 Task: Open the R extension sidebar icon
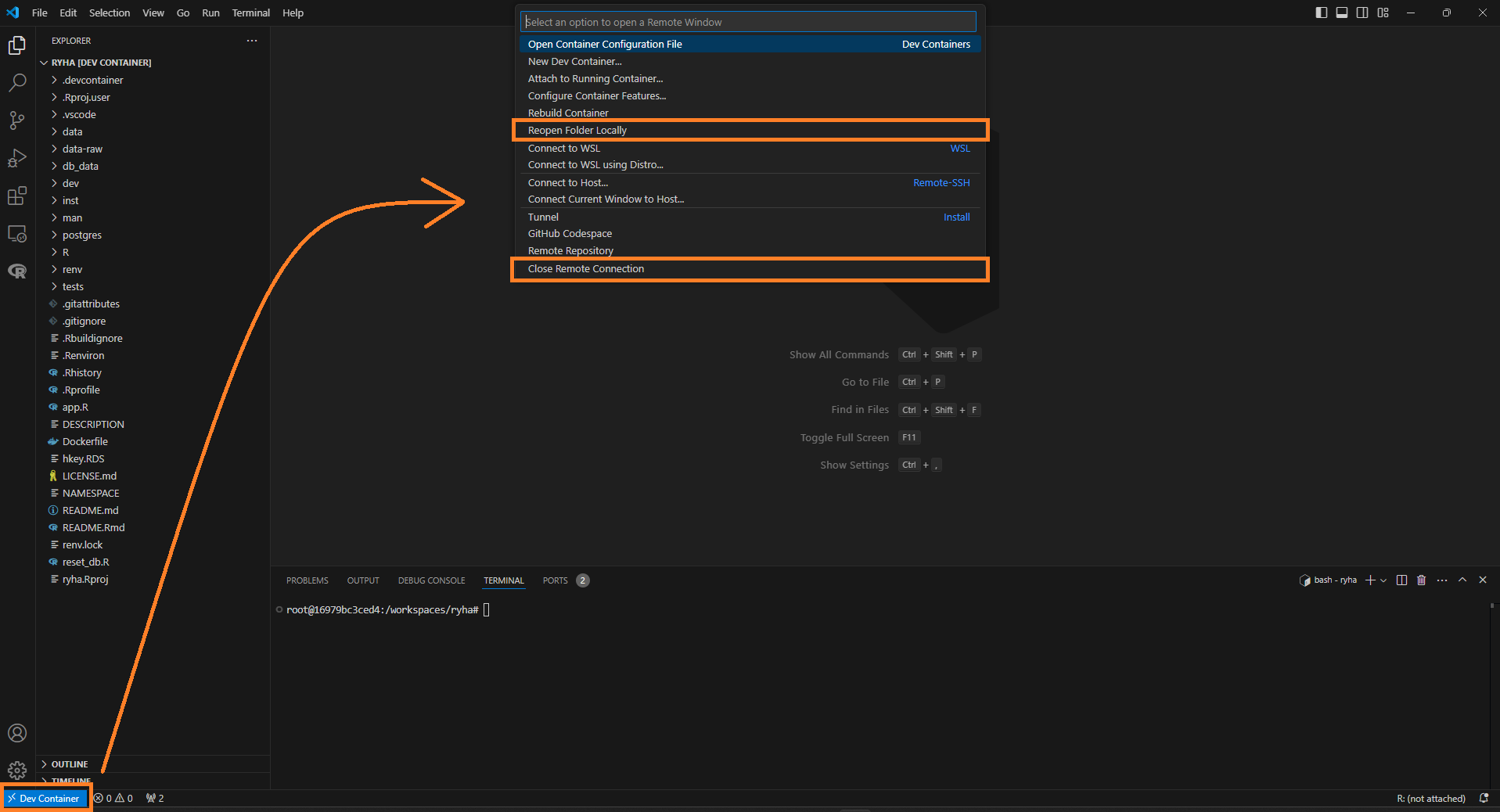pyautogui.click(x=17, y=271)
